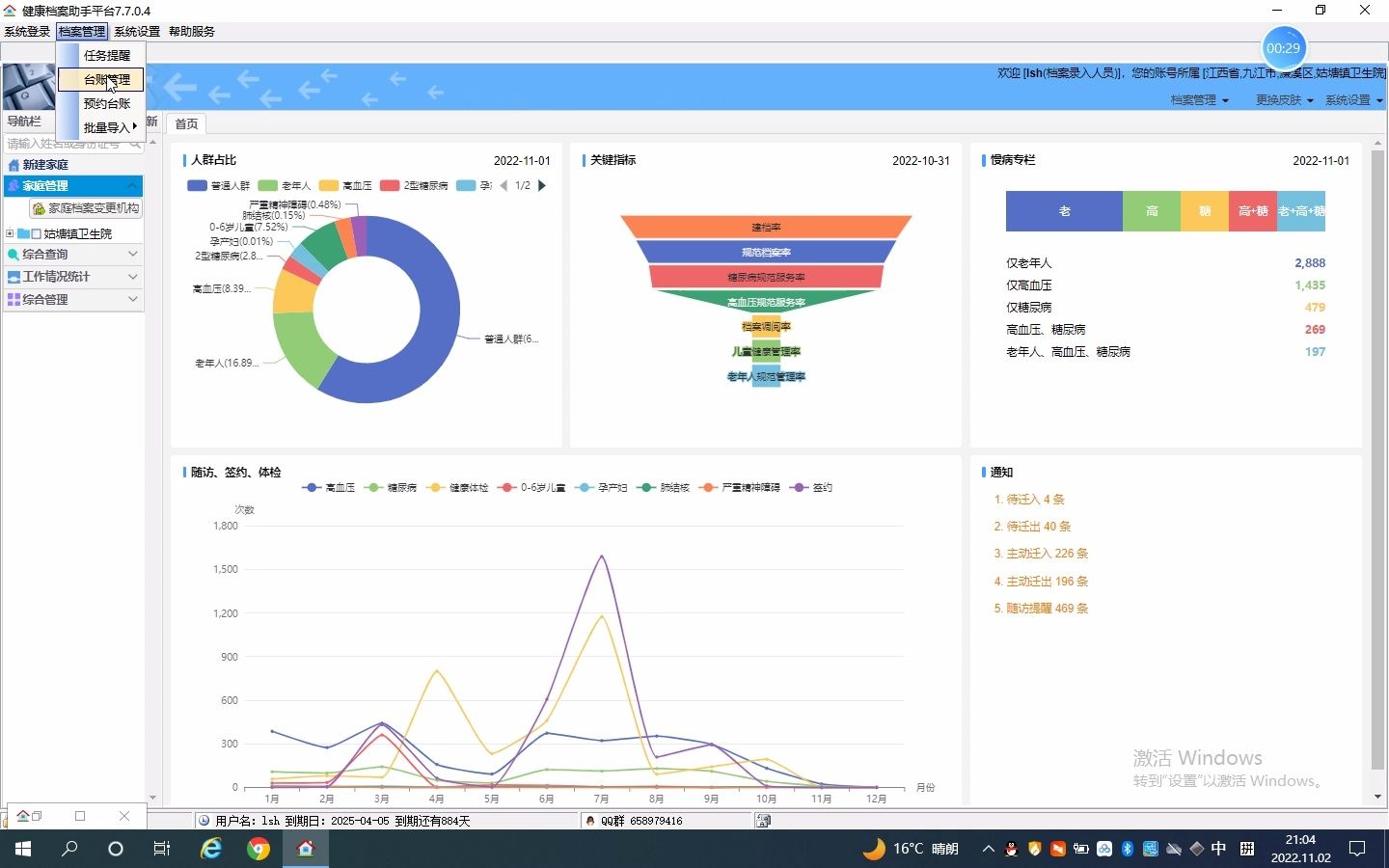The width and height of the screenshot is (1389, 868).
Task: Click the 家庭档案变更机构 button icon
Action: pyautogui.click(x=39, y=208)
